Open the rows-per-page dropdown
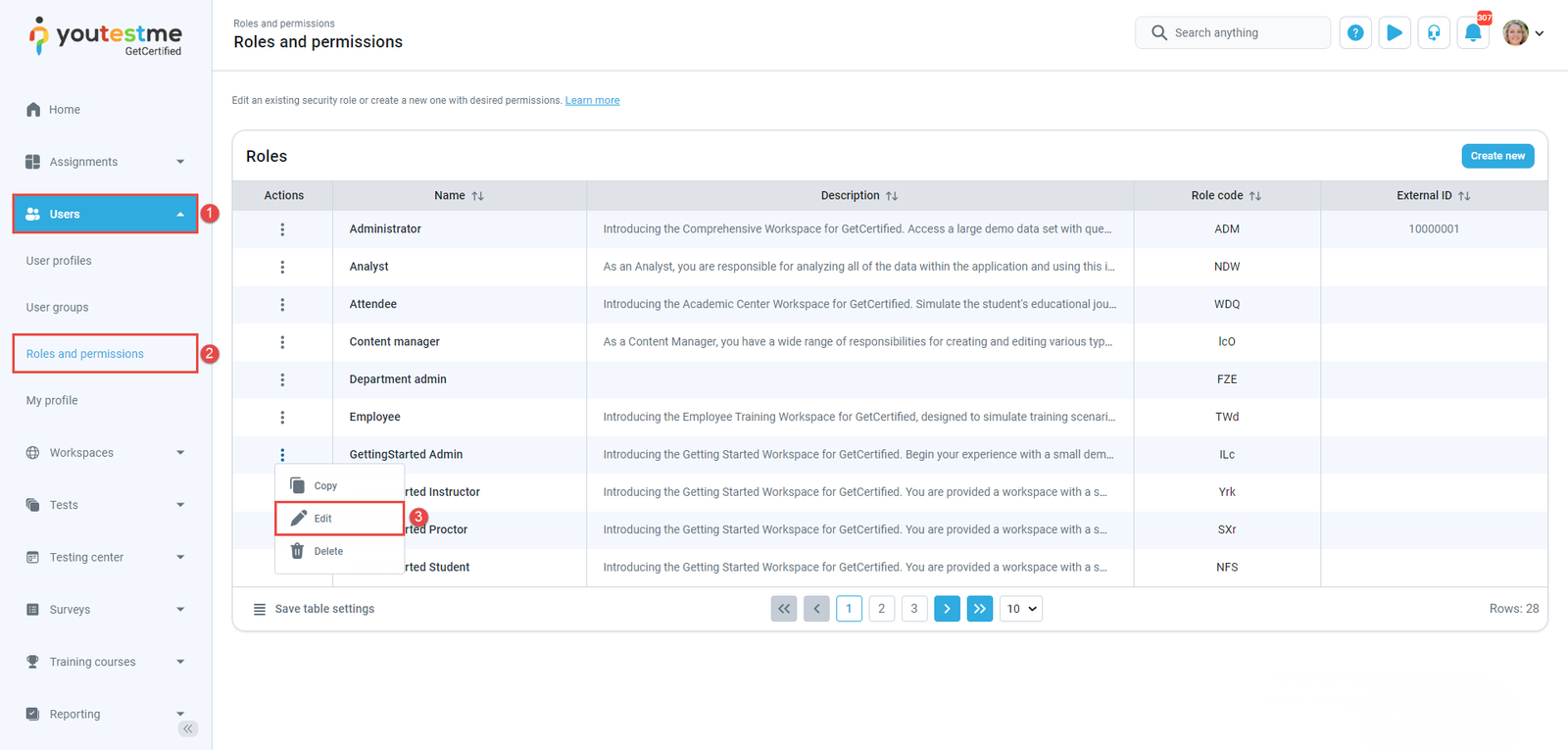The height and width of the screenshot is (750, 1568). coord(1020,609)
